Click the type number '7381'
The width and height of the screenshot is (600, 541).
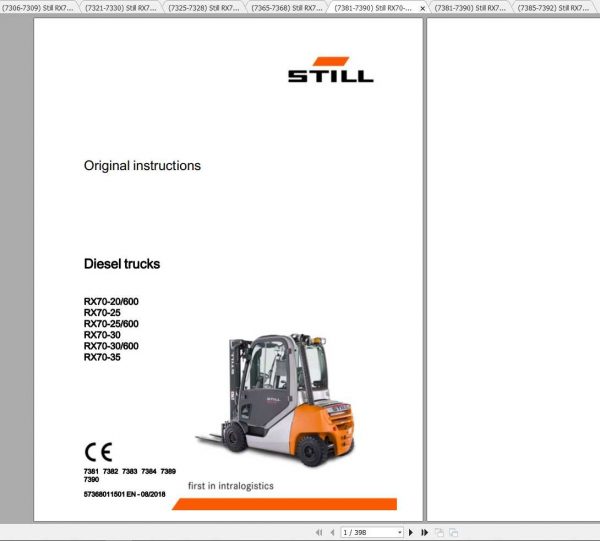click(x=91, y=471)
